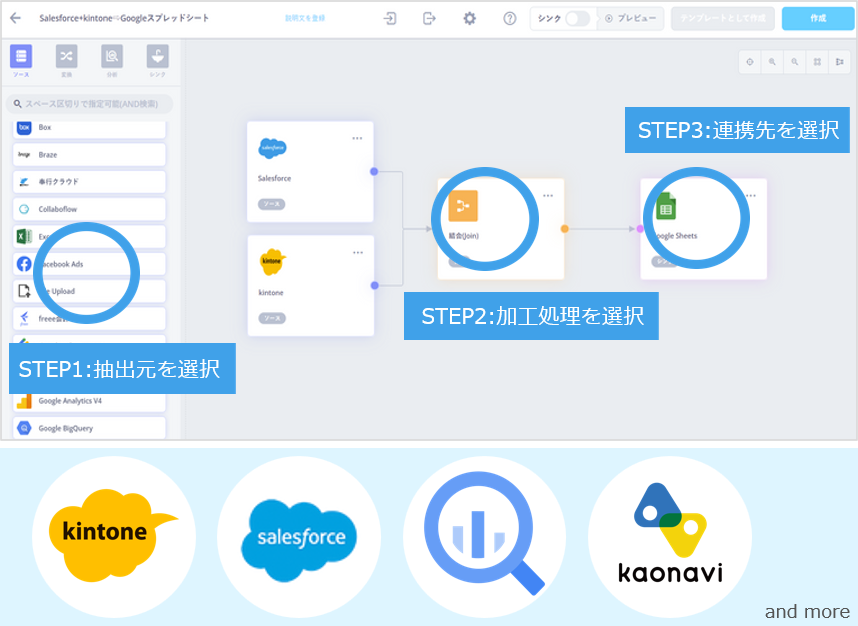The image size is (858, 626).
Task: Click the Salesforce node's output port
Action: click(374, 172)
